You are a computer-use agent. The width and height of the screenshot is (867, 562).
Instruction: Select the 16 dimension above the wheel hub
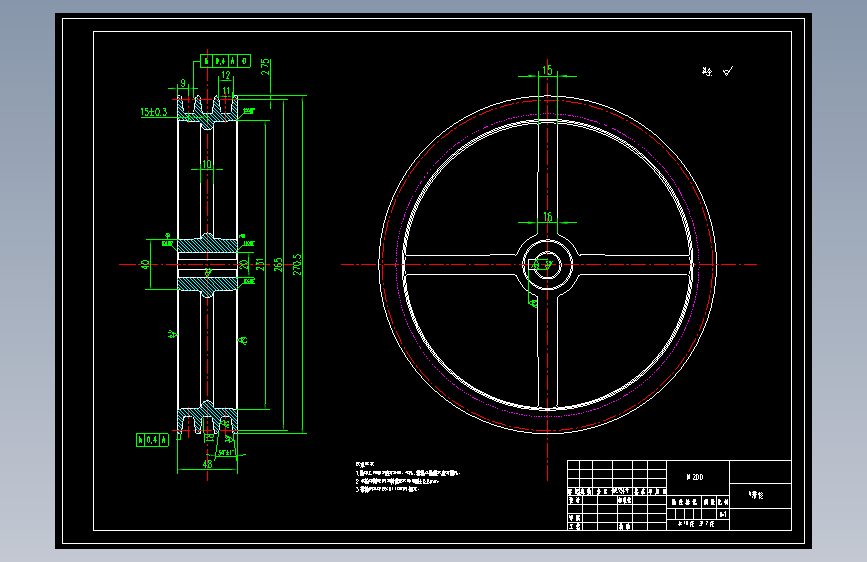(547, 217)
